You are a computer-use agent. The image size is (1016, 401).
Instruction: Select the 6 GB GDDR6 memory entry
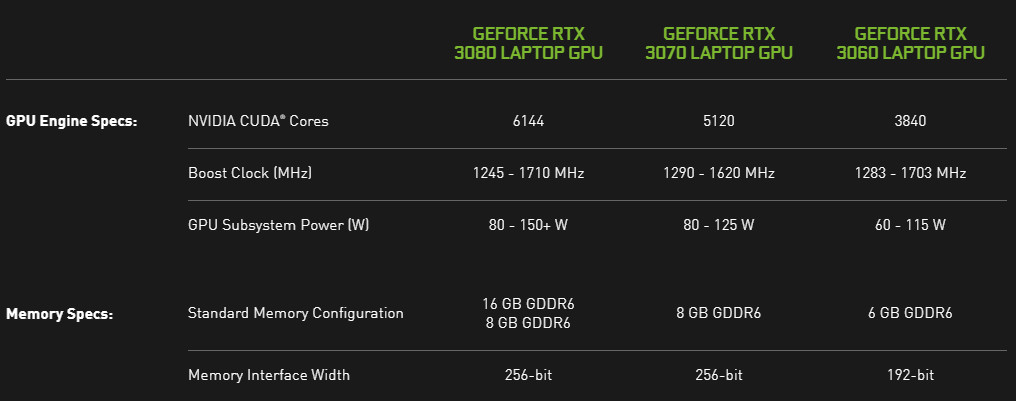point(910,313)
